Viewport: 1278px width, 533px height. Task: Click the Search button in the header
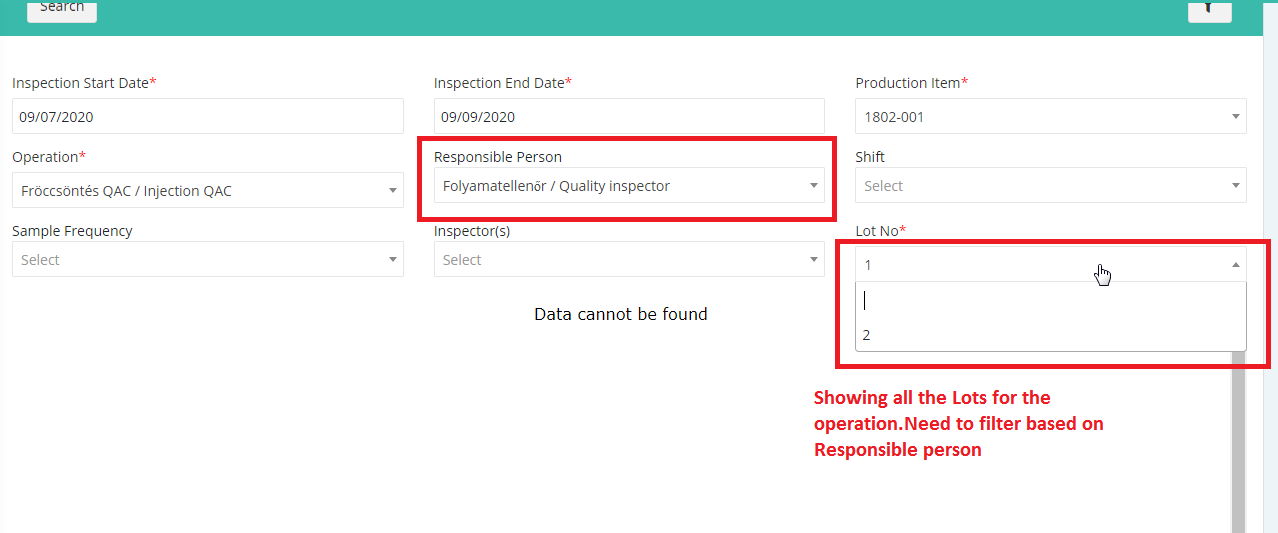pos(62,8)
